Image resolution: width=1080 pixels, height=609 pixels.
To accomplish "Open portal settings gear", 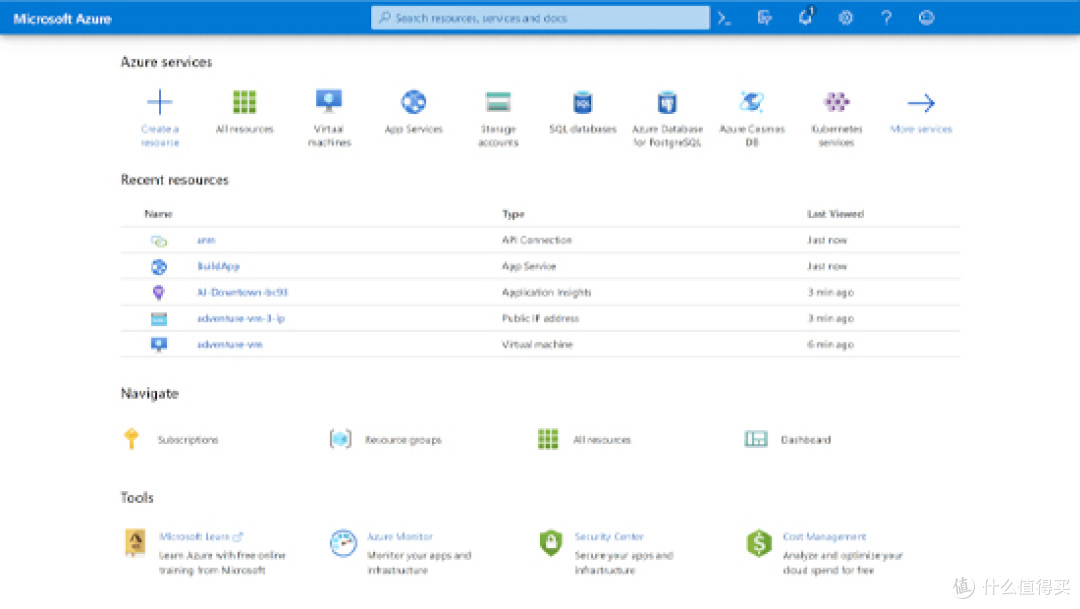I will tap(846, 19).
